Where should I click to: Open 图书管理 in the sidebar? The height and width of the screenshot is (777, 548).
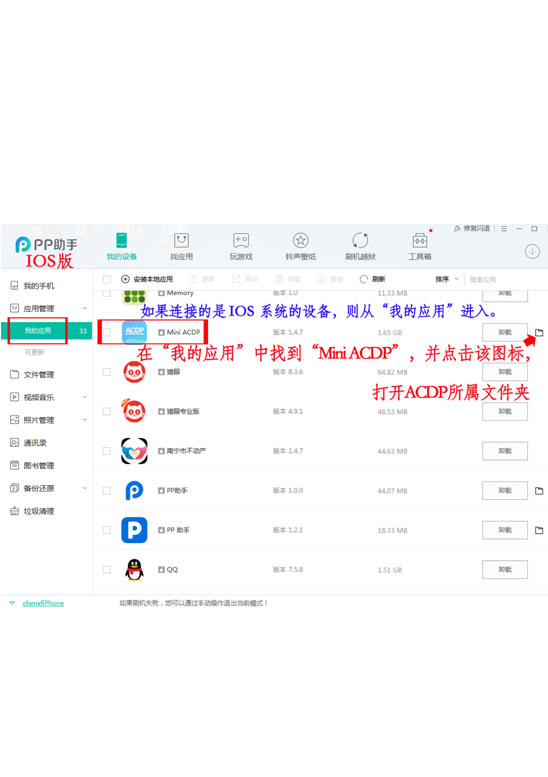tap(33, 465)
